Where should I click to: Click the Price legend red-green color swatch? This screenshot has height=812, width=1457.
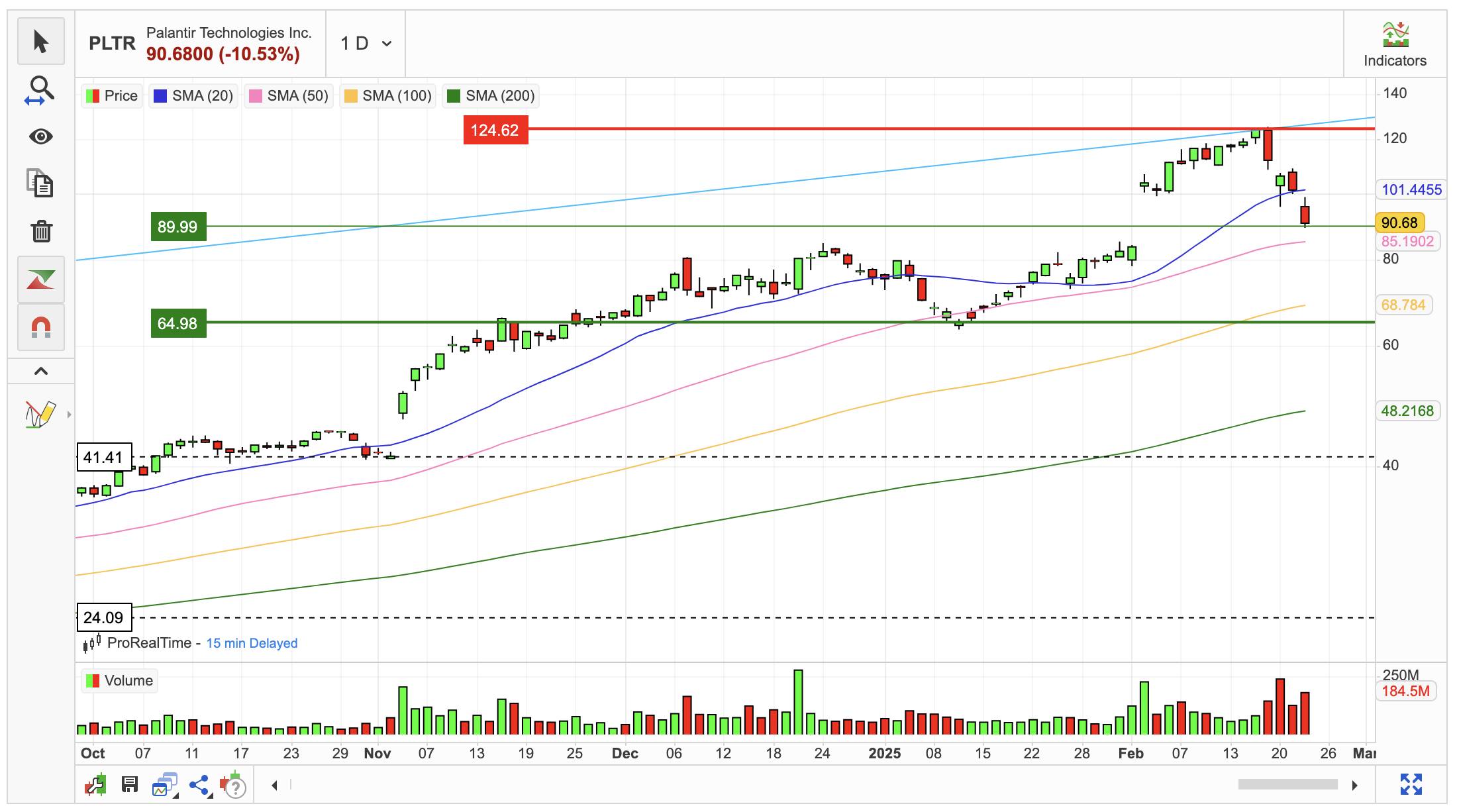pos(93,96)
